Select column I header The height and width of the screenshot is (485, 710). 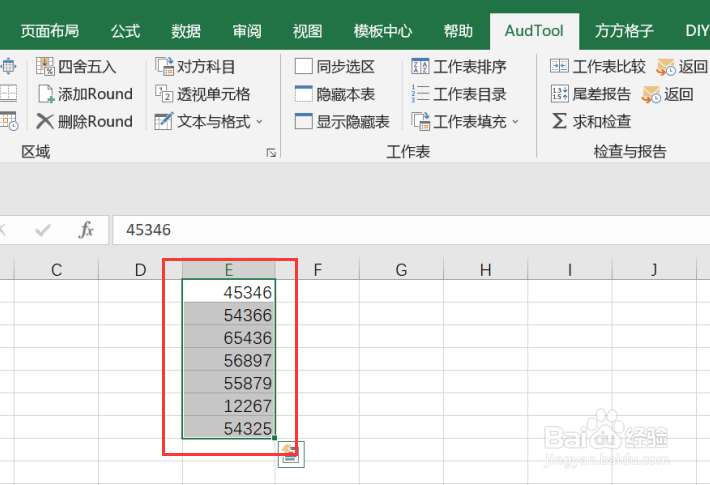pos(570,269)
